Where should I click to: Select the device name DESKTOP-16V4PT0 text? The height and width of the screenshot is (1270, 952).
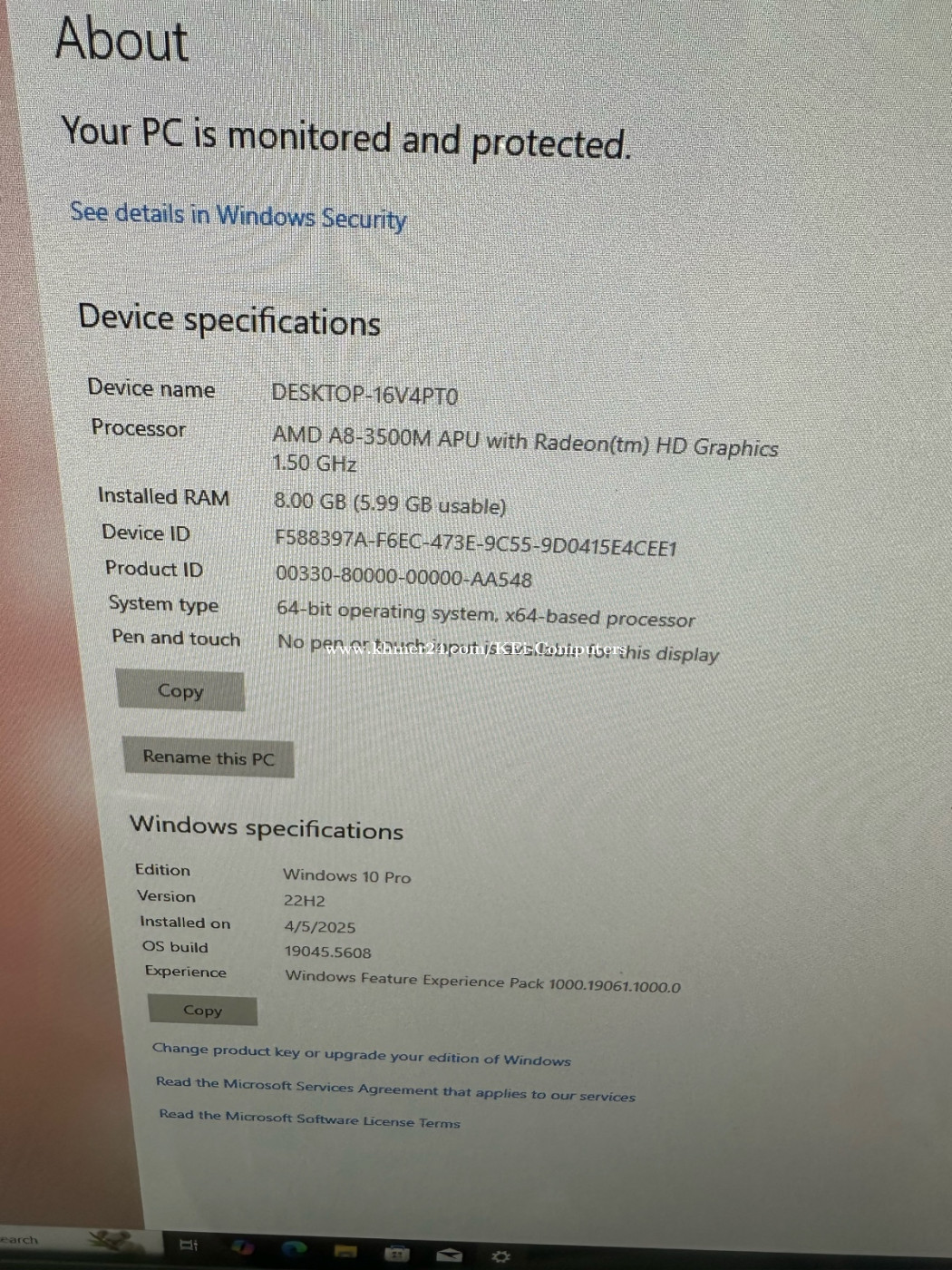click(x=364, y=395)
